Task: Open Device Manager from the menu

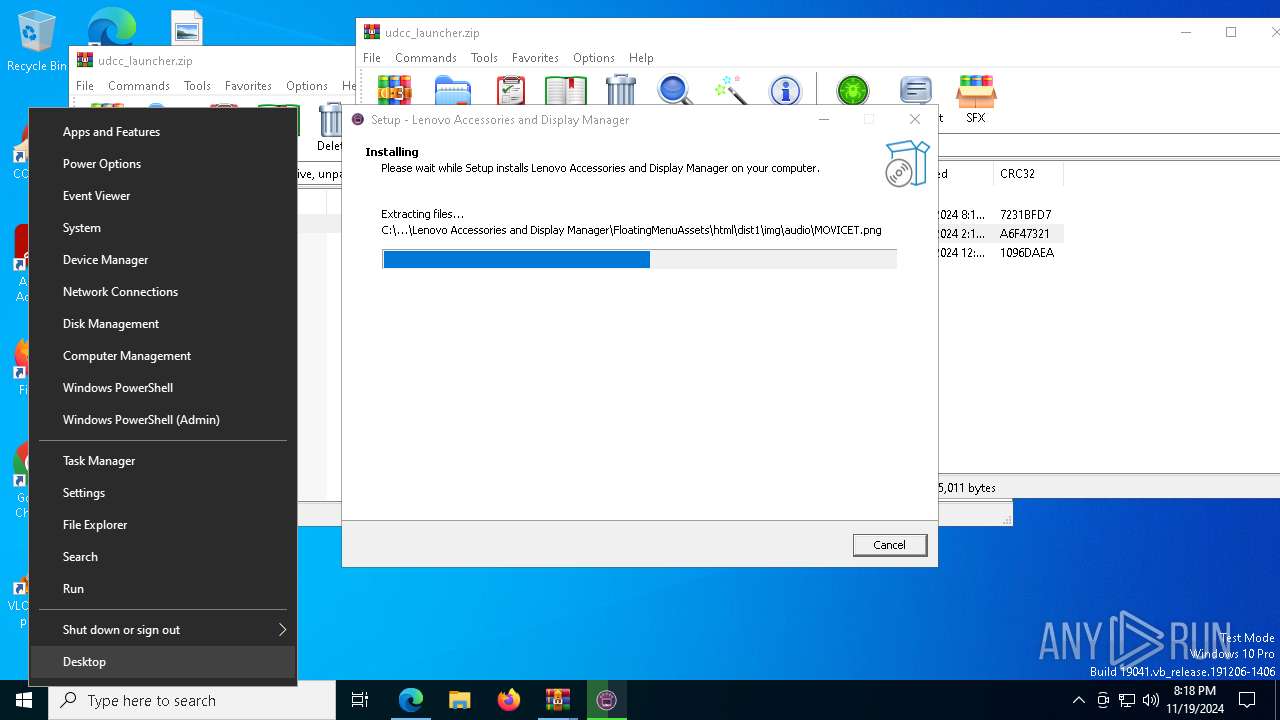Action: tap(163, 259)
